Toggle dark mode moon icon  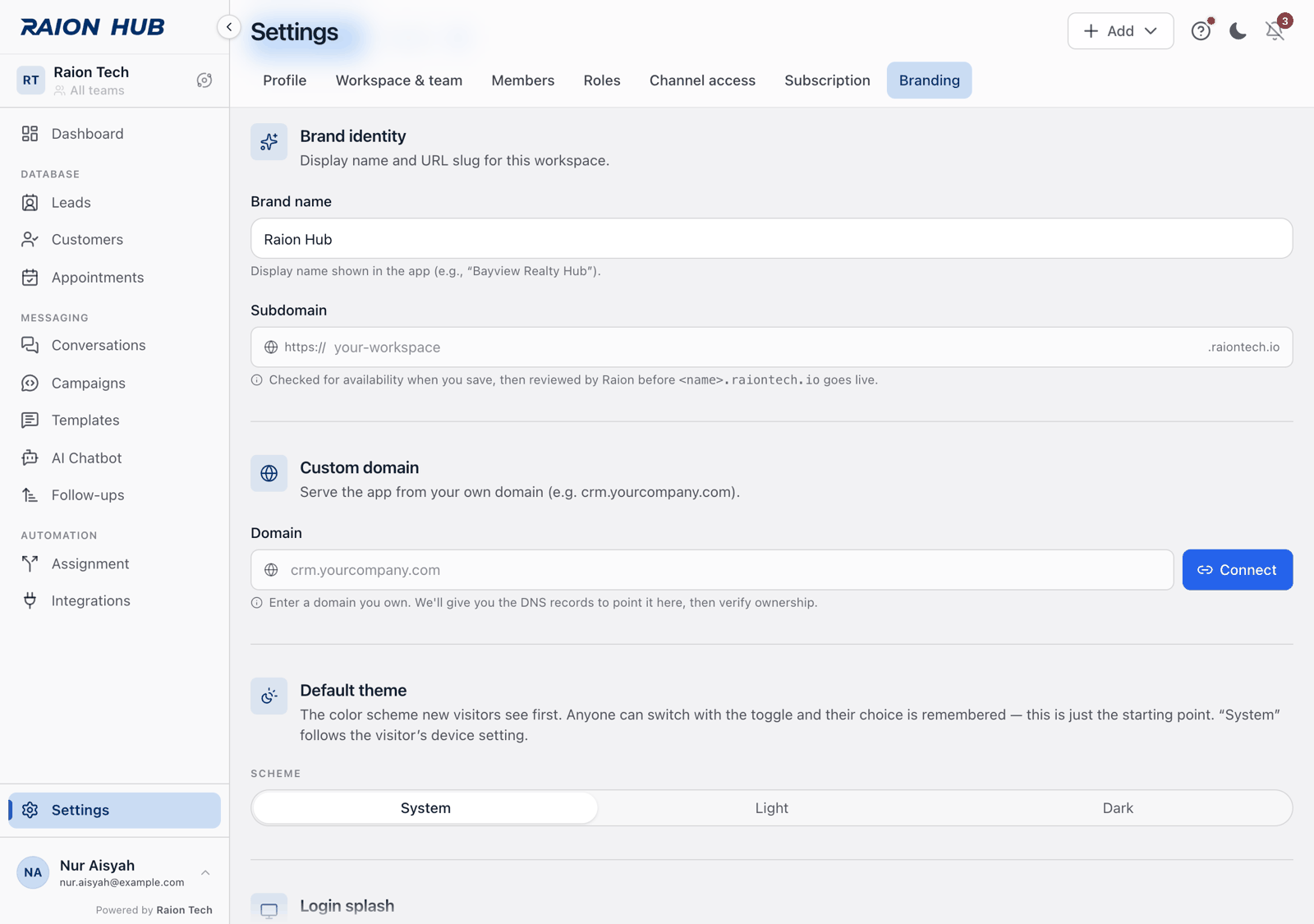point(1238,31)
